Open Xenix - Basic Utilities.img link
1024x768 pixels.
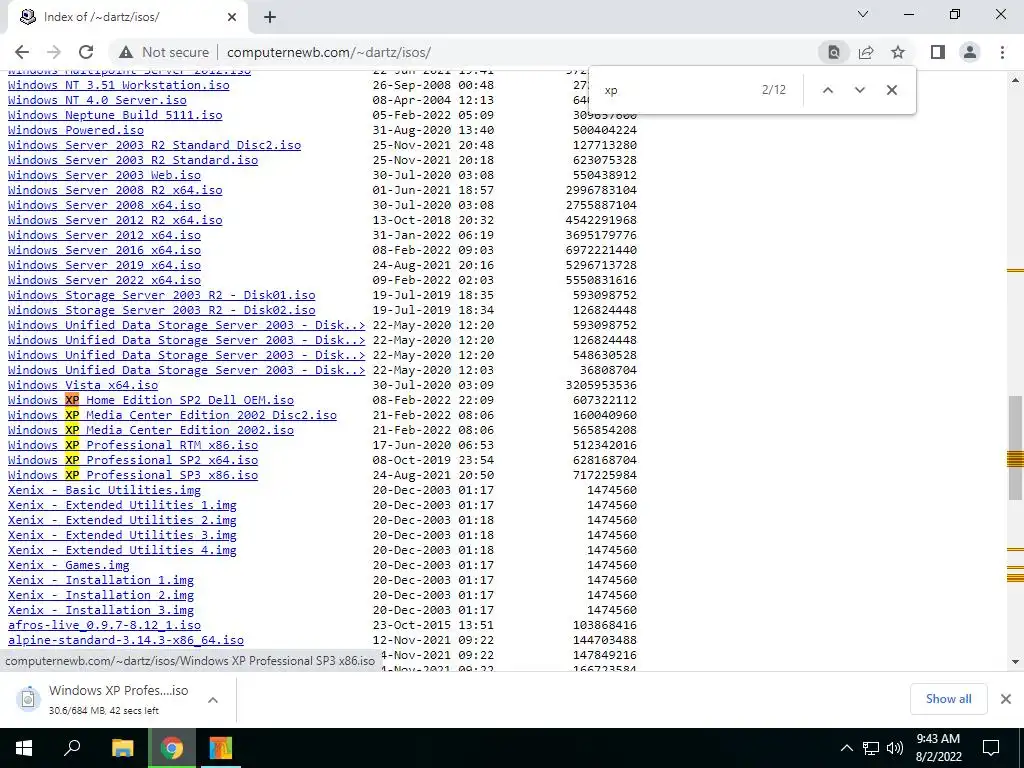[x=104, y=490]
